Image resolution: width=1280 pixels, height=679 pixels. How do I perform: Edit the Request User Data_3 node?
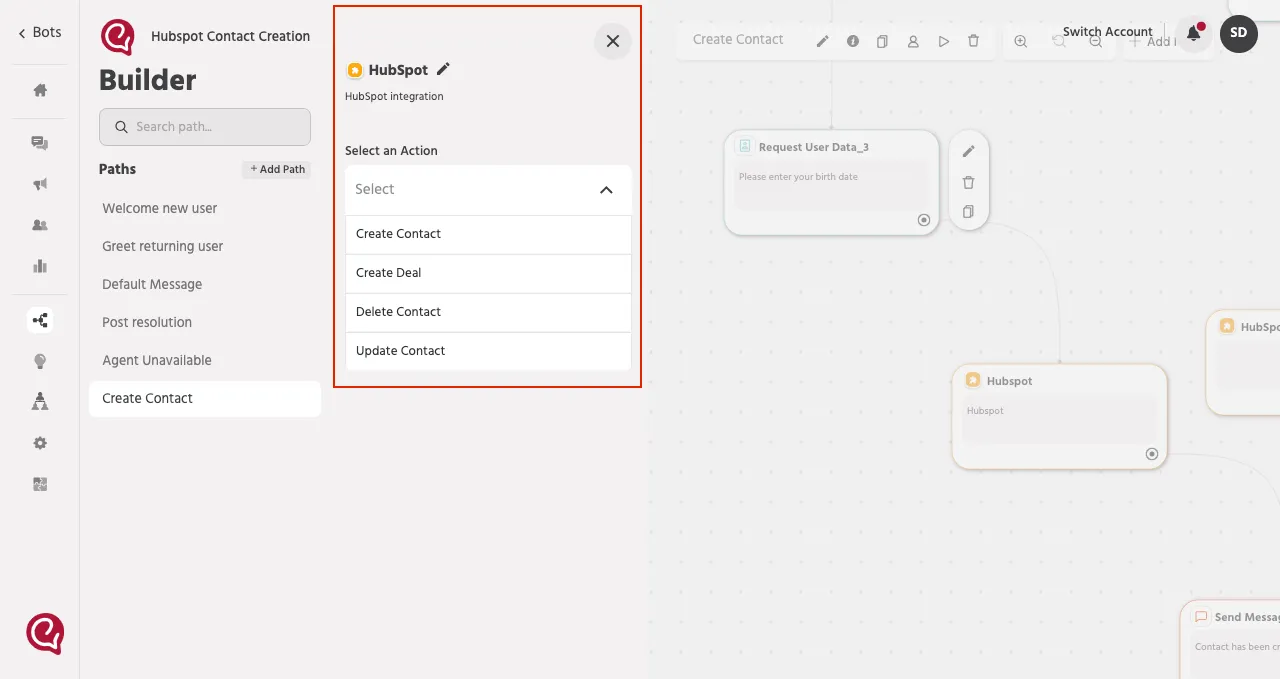(x=968, y=152)
